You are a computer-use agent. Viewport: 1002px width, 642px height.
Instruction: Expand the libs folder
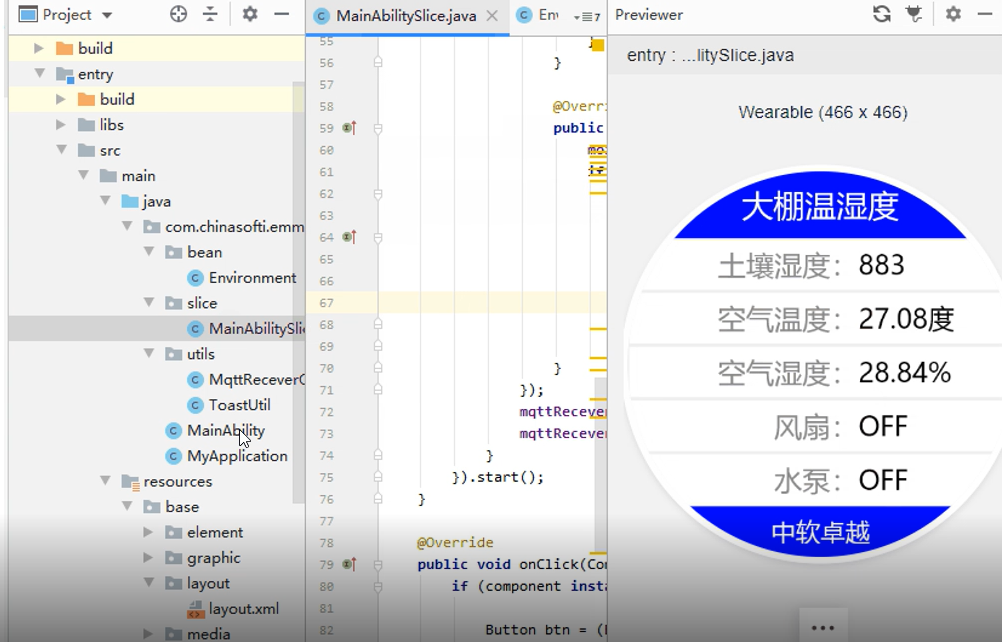click(61, 125)
